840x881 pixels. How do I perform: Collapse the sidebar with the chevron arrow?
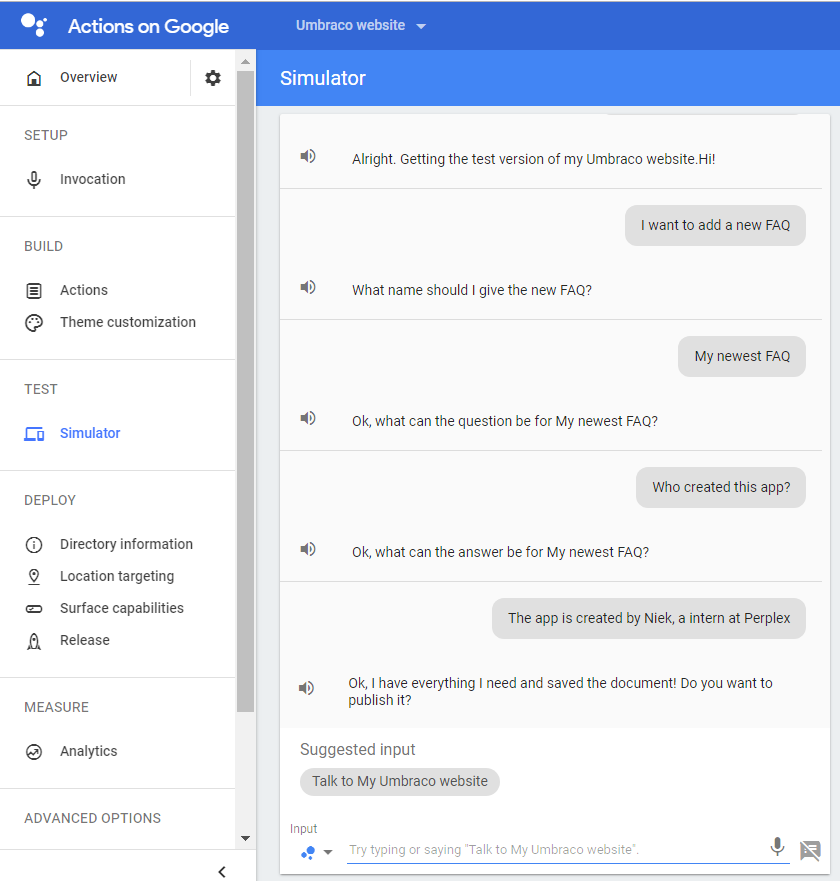(x=222, y=871)
